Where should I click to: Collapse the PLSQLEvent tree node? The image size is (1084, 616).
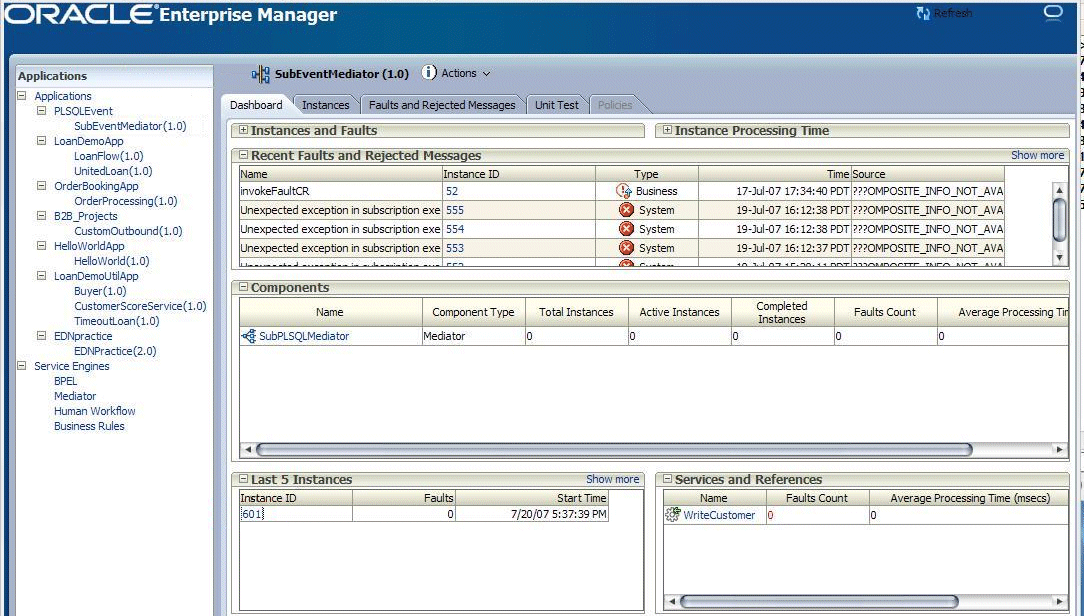click(41, 111)
